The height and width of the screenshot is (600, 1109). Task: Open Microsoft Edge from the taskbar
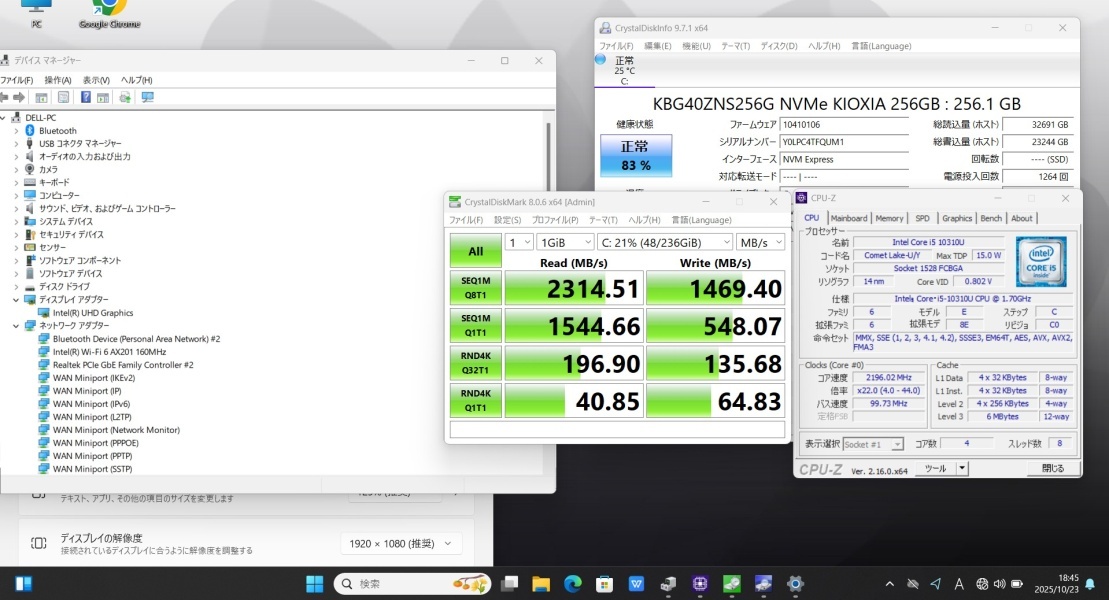573,584
